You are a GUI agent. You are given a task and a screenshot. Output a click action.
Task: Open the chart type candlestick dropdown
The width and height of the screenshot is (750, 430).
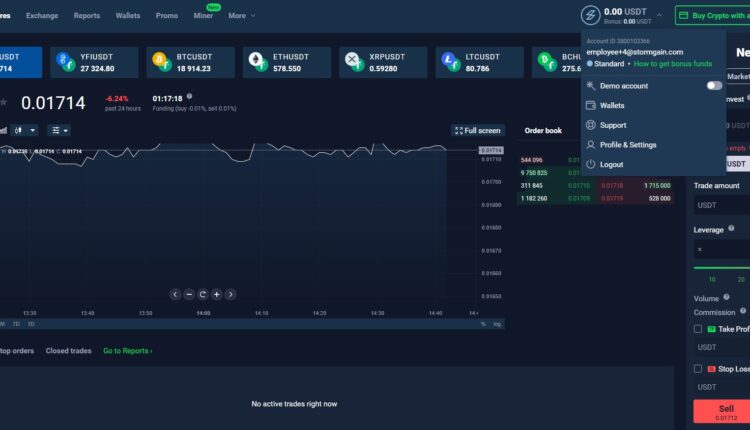click(25, 130)
